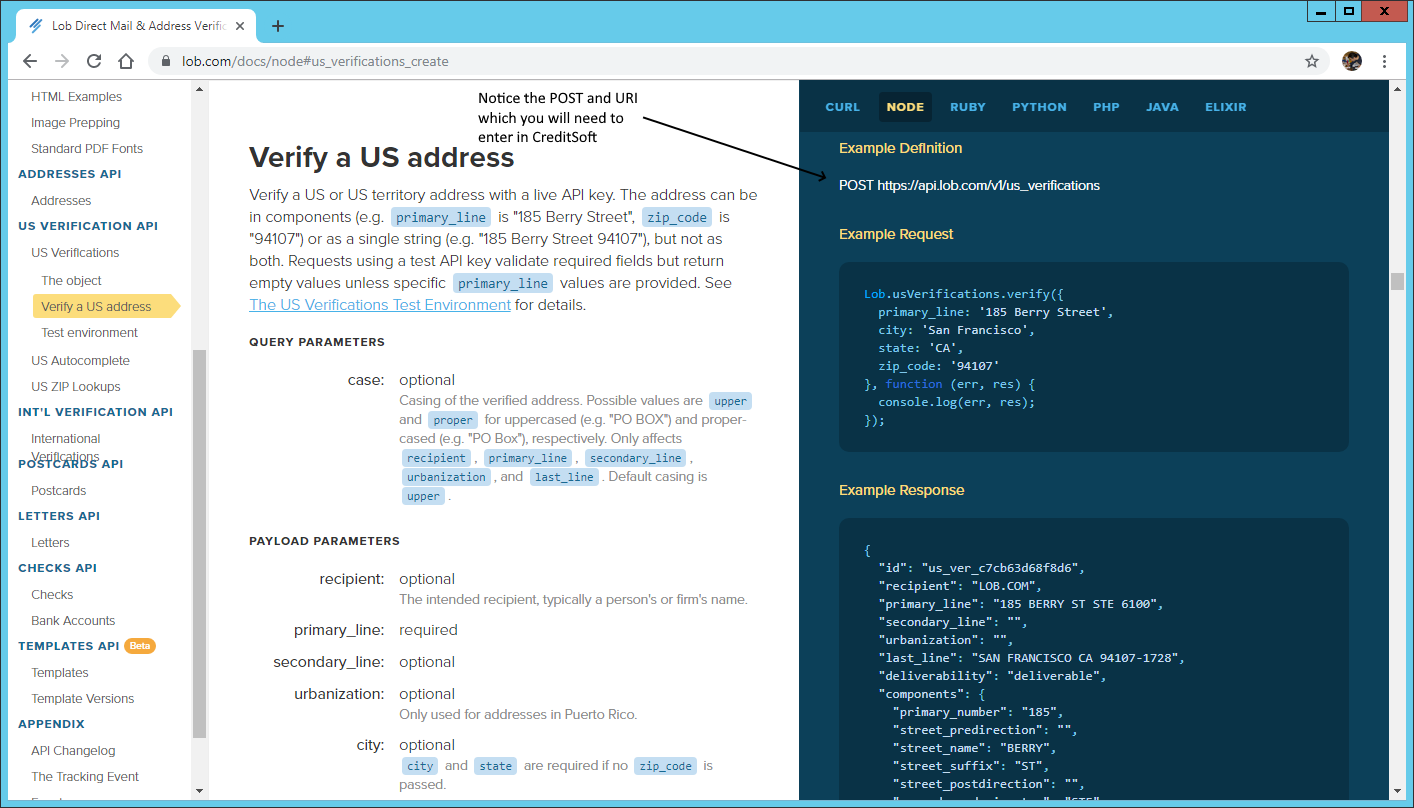This screenshot has height=808, width=1414.
Task: Click the PAYLOAD PARAMETERS heading
Action: coord(324,541)
